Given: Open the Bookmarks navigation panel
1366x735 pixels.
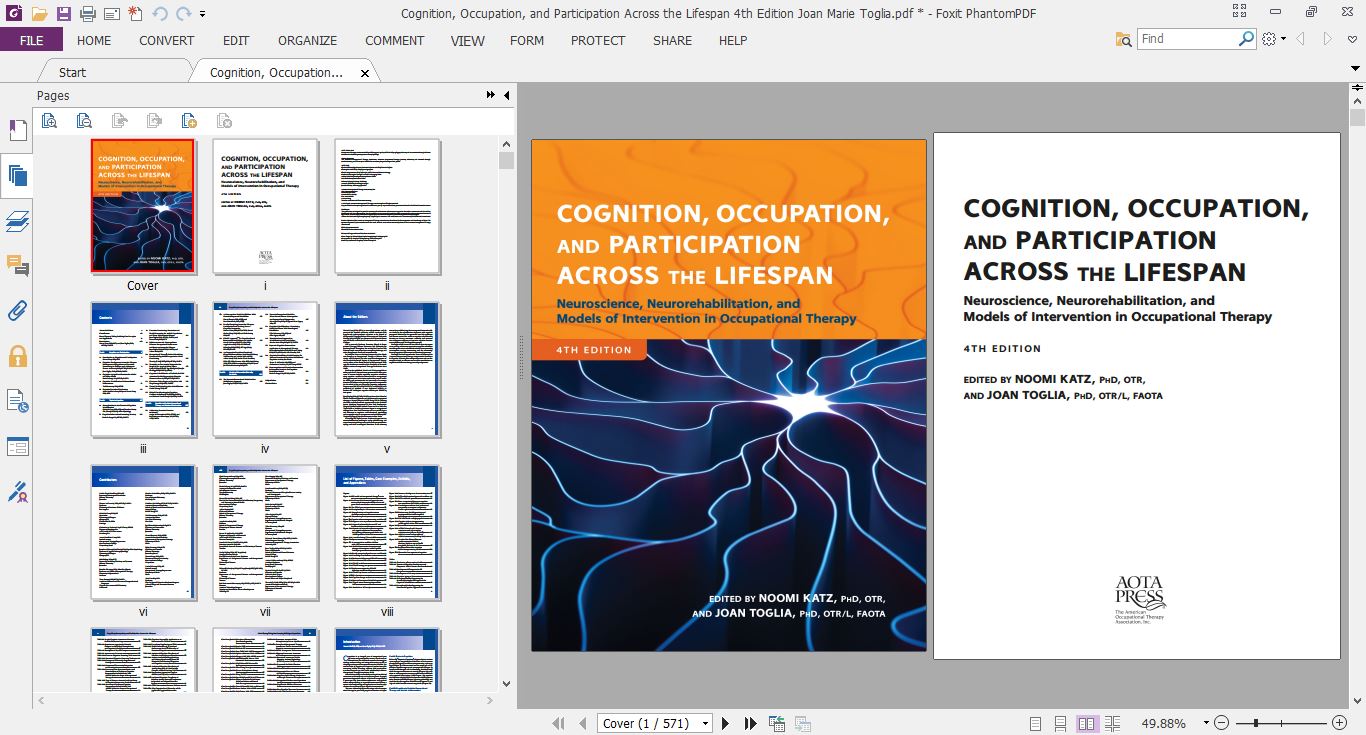Looking at the screenshot, I should (17, 131).
